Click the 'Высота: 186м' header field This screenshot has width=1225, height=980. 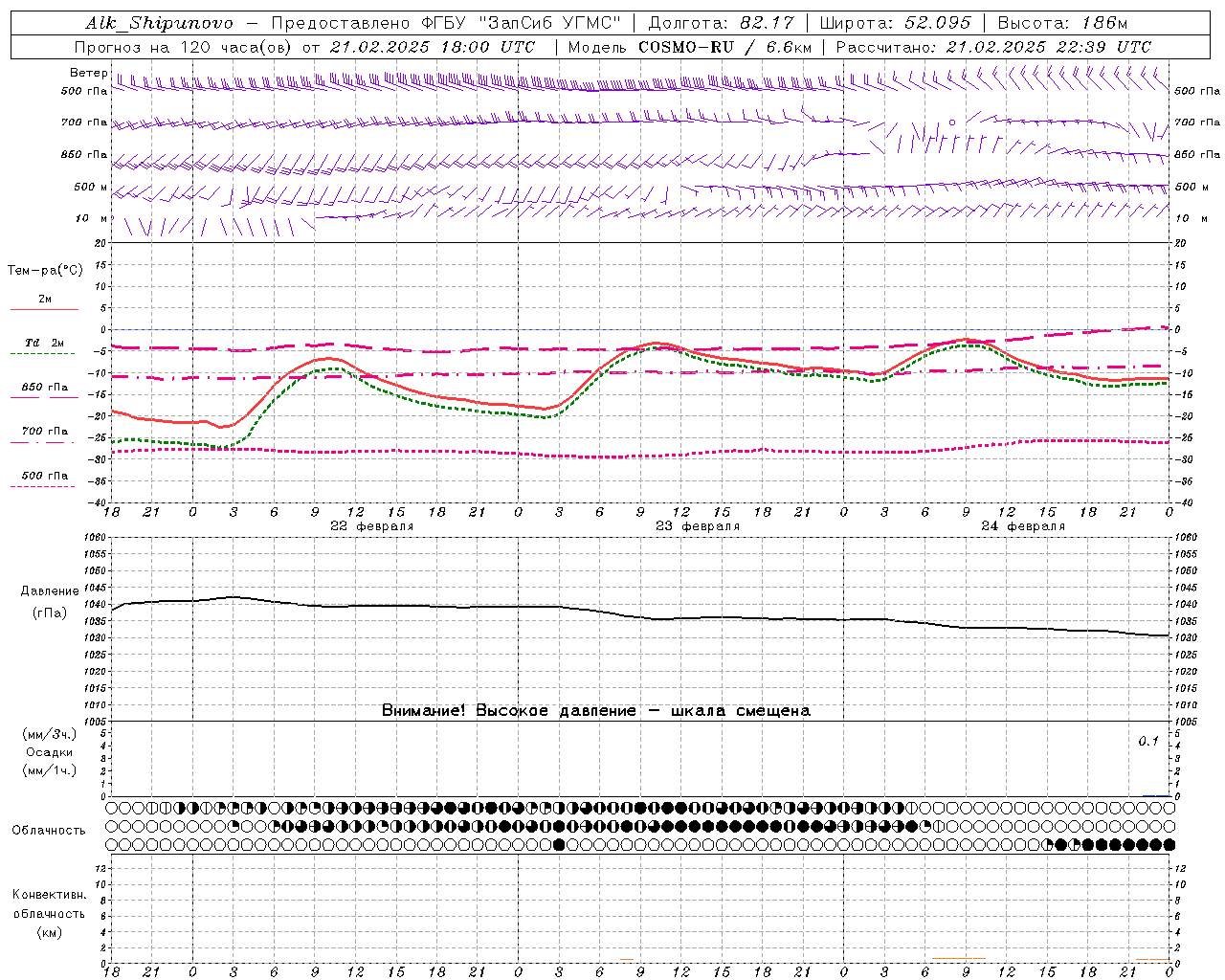point(1062,23)
